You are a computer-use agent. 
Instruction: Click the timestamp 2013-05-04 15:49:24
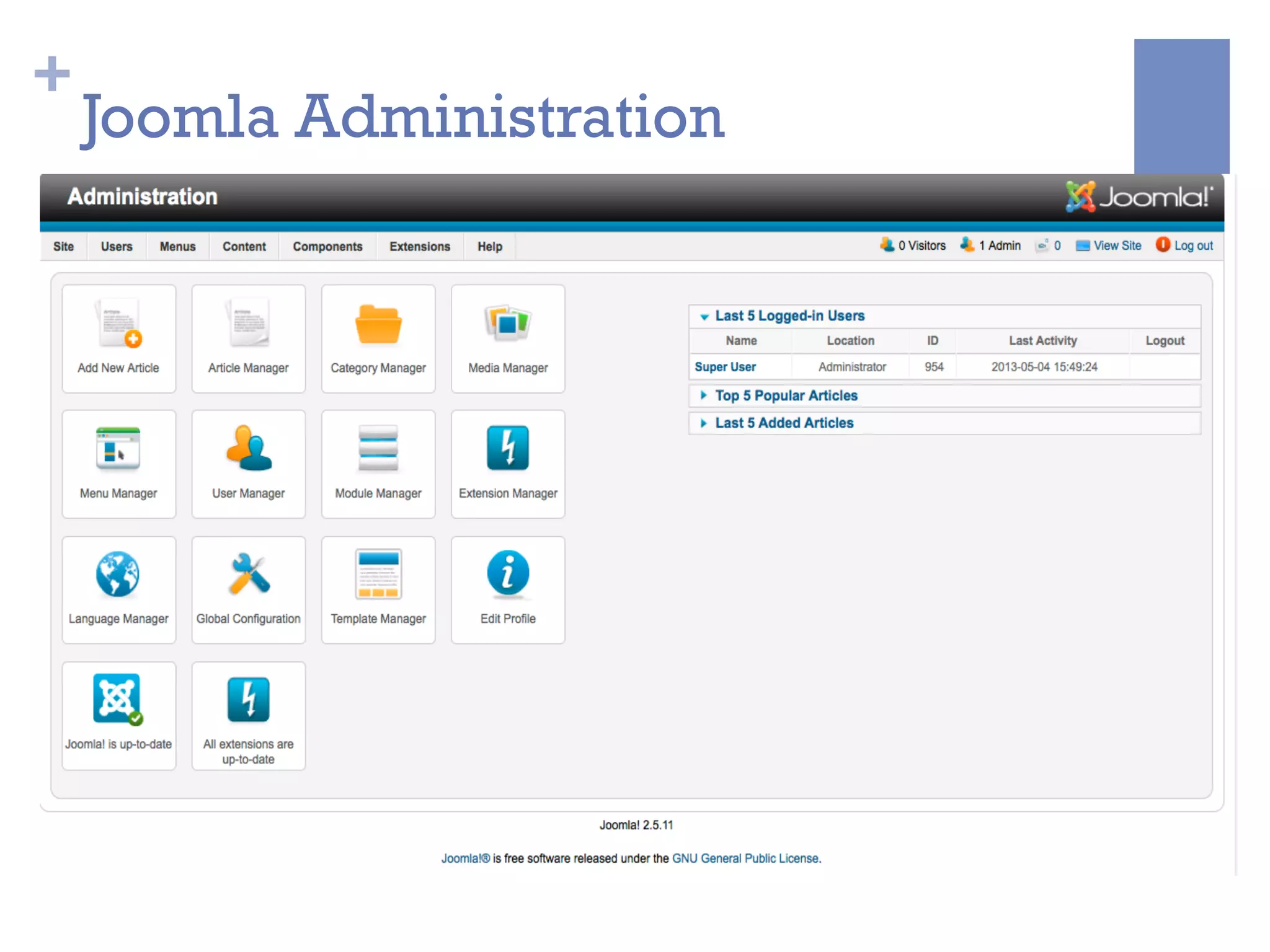pyautogui.click(x=1044, y=367)
